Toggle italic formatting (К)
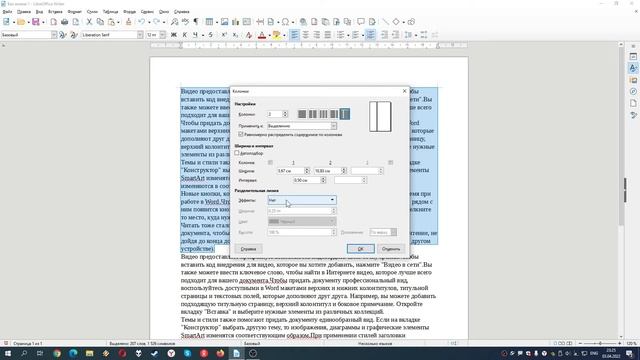Screen dimensions: 640x360 [184, 35]
